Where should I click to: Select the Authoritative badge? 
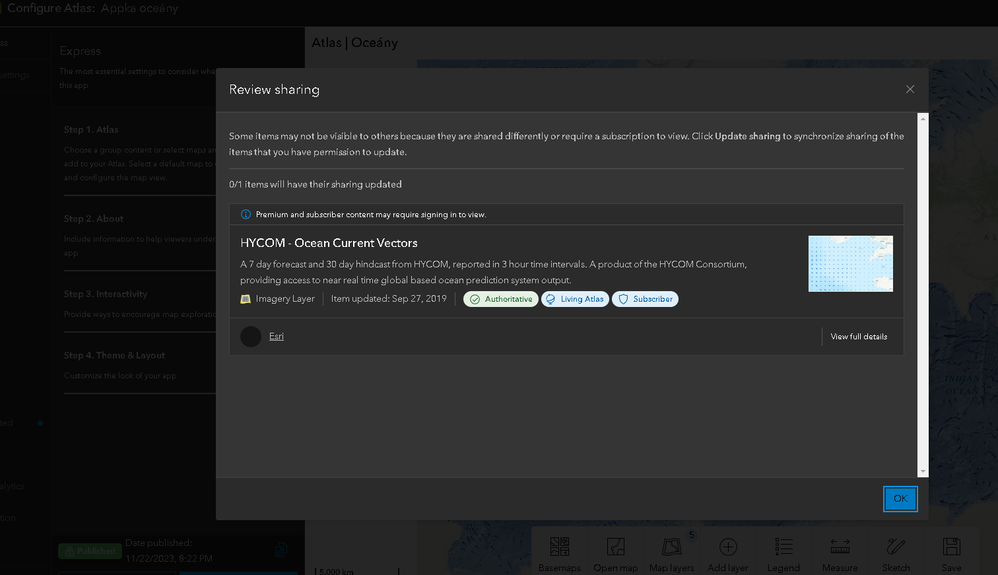[500, 299]
